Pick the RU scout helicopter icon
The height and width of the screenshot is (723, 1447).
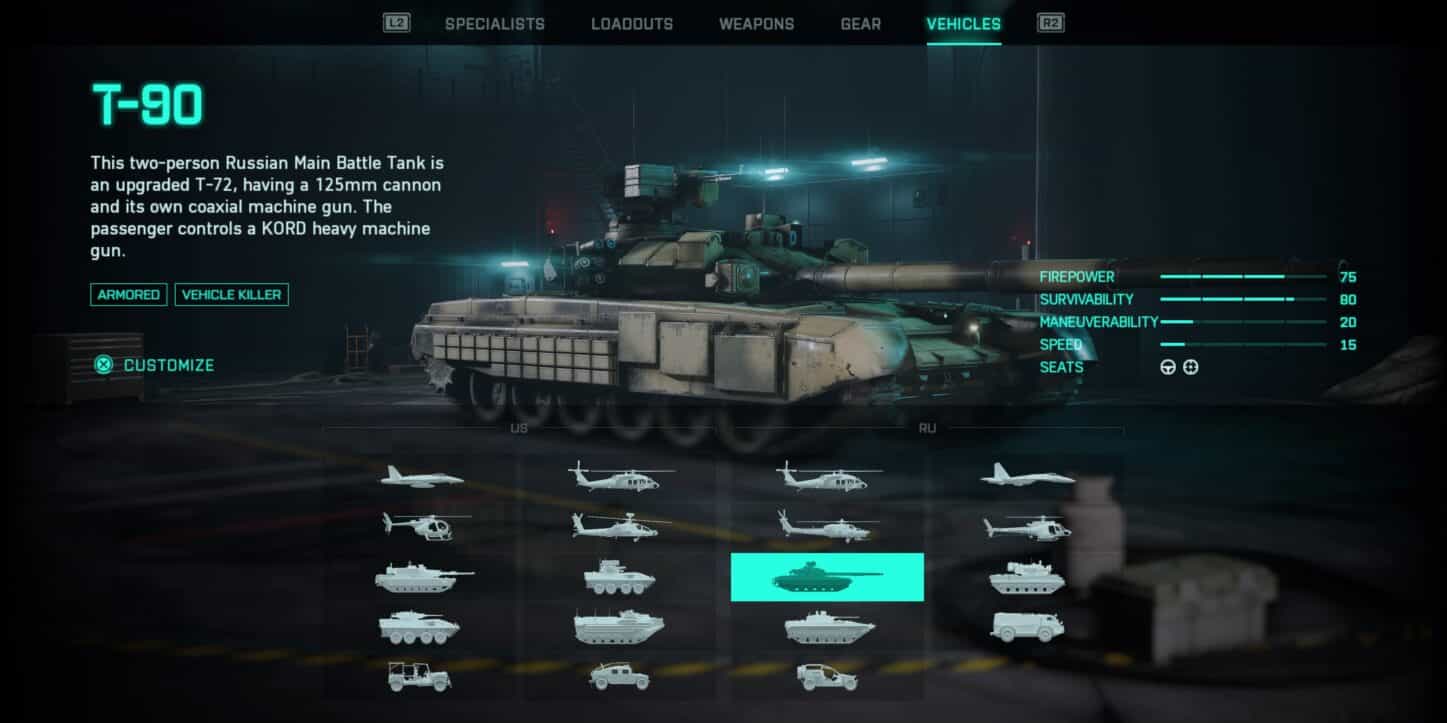coord(1027,526)
